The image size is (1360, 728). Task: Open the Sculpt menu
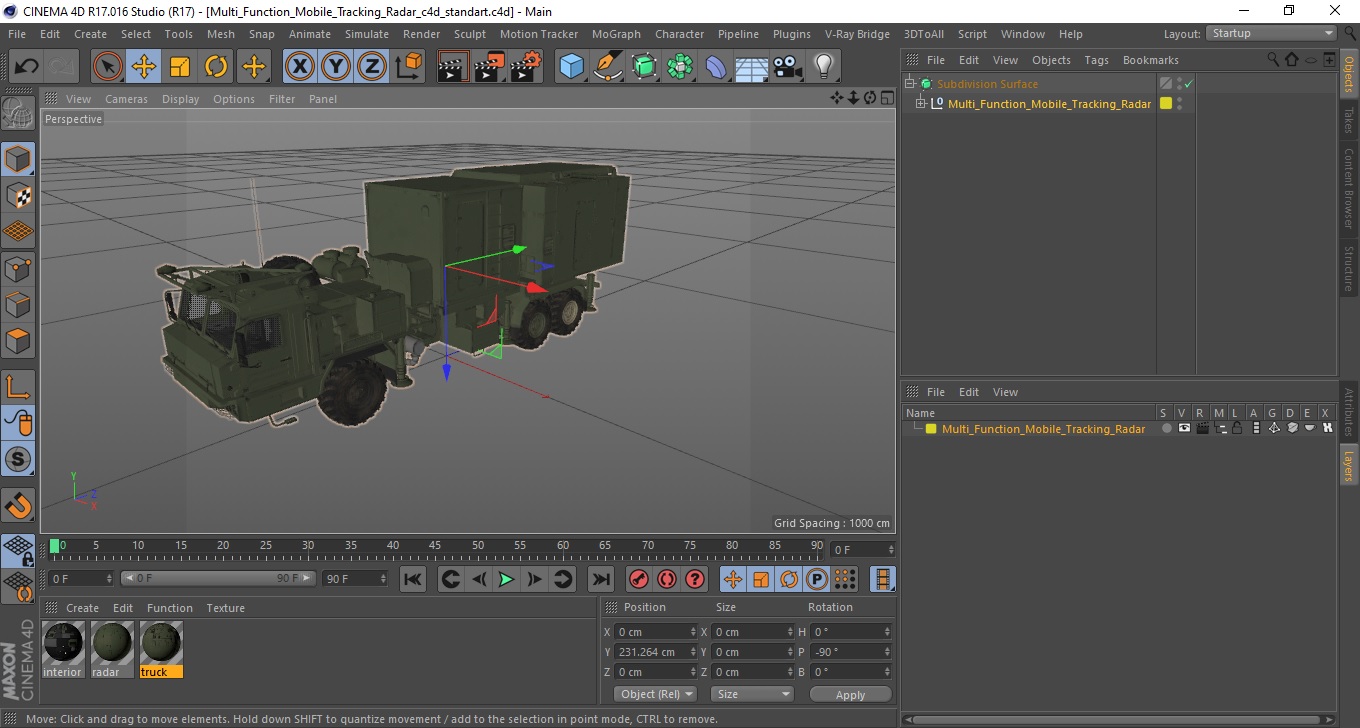(470, 34)
